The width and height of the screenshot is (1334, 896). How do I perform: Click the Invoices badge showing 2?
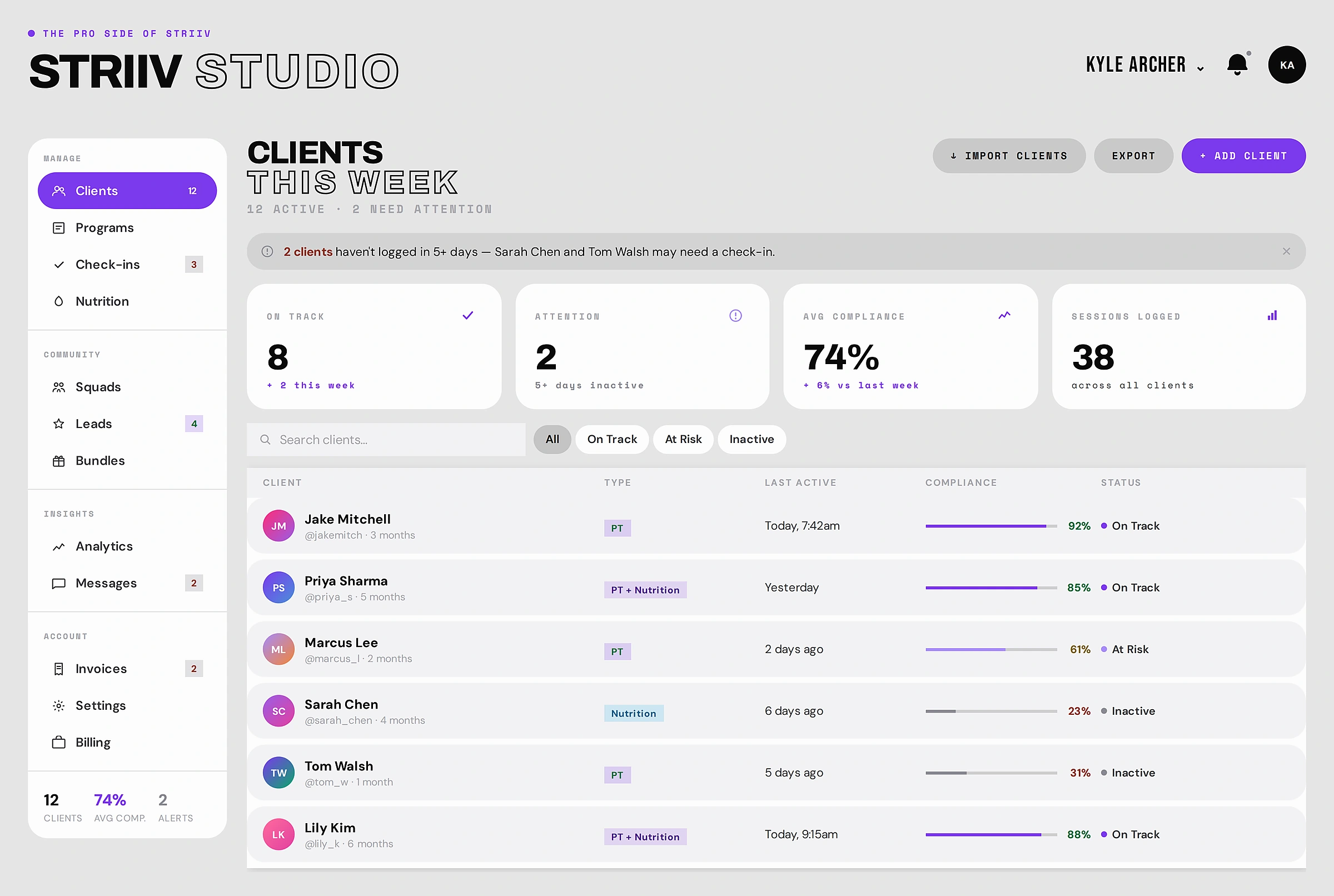click(194, 669)
